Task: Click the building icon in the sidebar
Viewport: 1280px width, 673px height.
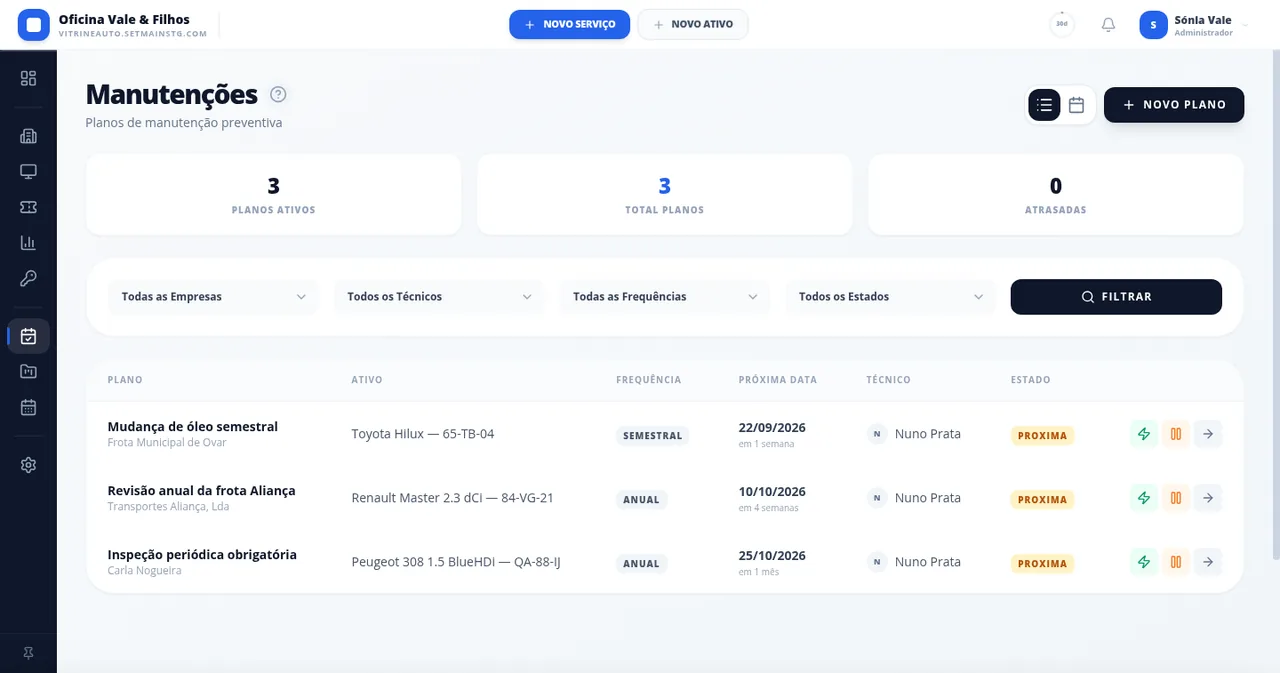Action: 28,136
